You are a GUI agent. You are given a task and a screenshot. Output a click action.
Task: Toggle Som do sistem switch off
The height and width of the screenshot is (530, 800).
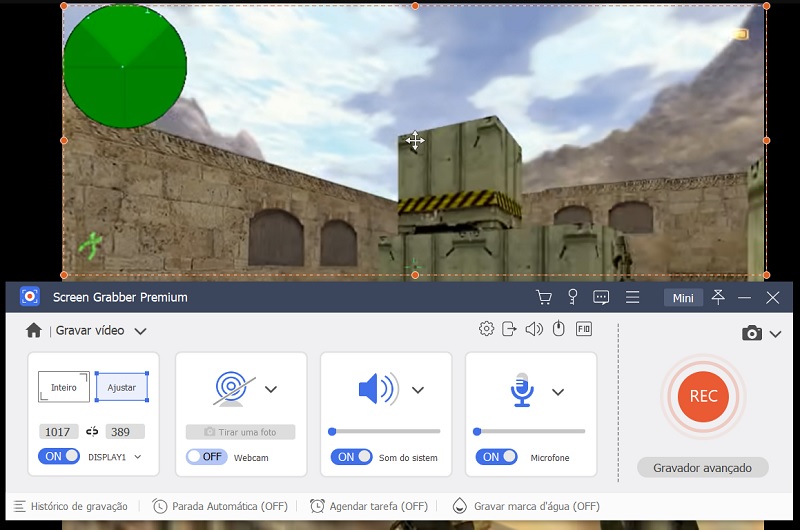coord(352,457)
